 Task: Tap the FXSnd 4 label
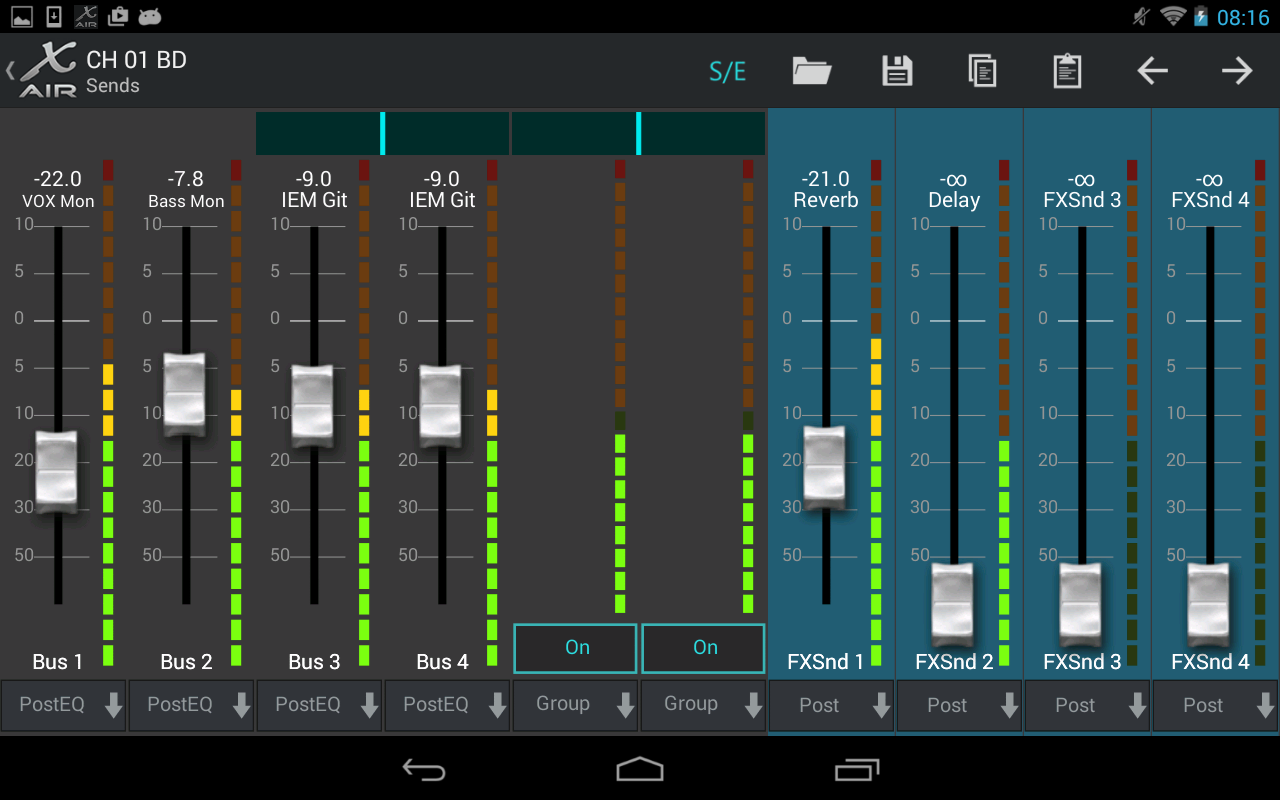1210,661
